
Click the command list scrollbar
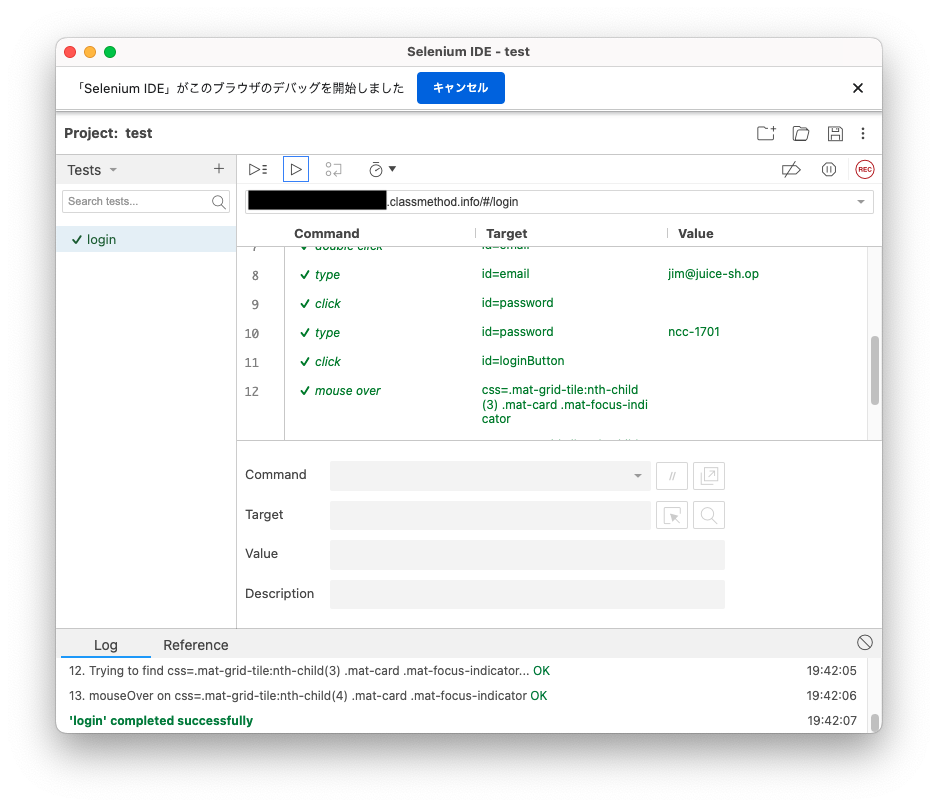(875, 371)
